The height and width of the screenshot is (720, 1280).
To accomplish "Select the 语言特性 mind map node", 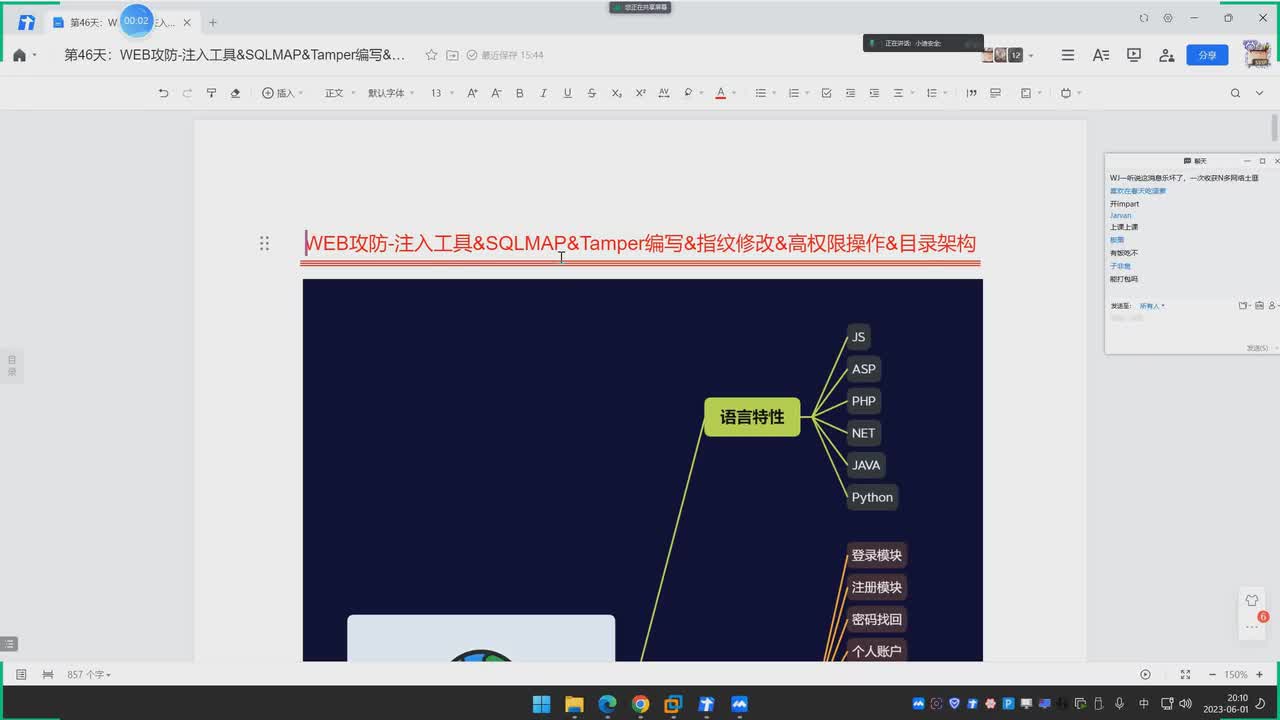I will (752, 417).
